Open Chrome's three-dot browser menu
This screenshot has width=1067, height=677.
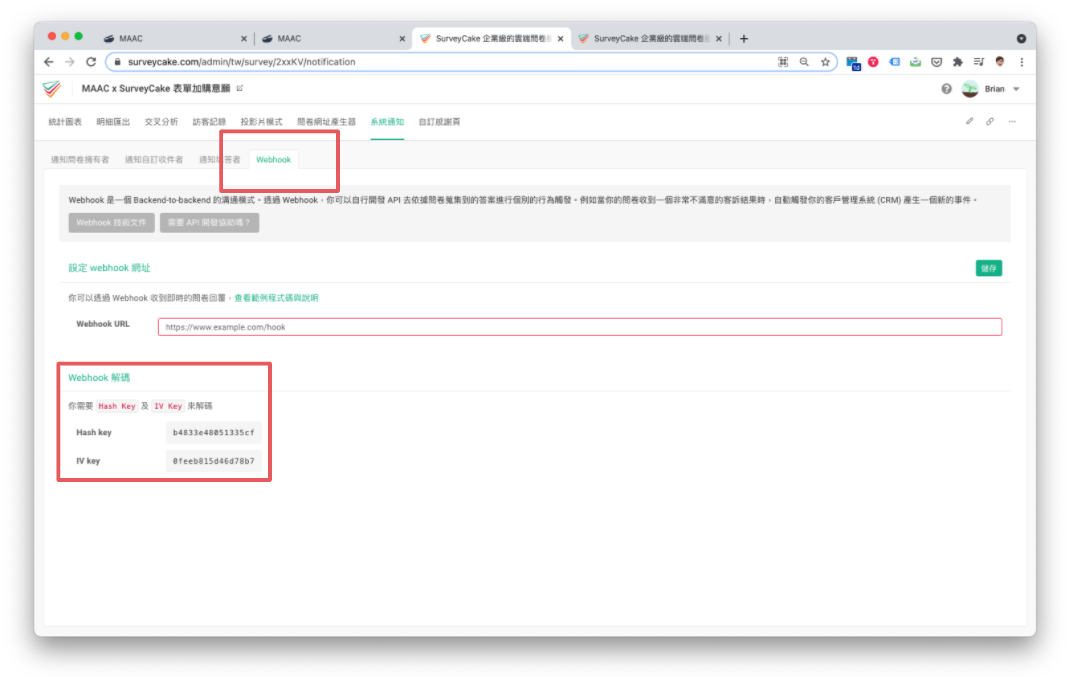point(1022,61)
